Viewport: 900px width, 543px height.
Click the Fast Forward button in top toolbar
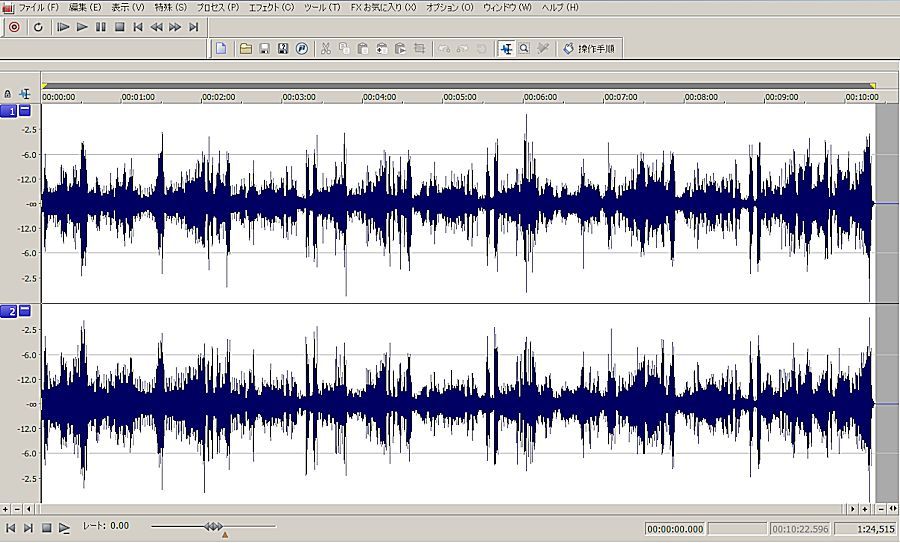[175, 27]
